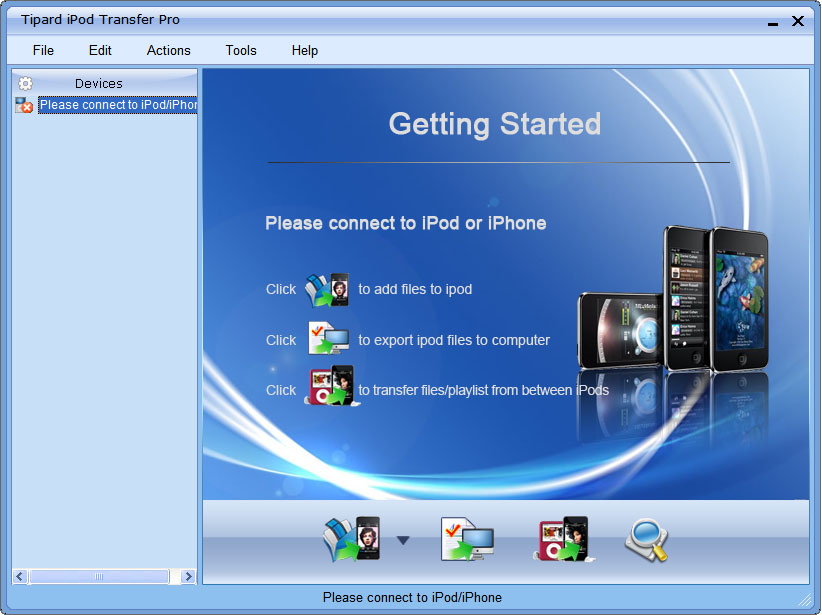Click the export iPod files icon in Getting Started

coord(327,340)
